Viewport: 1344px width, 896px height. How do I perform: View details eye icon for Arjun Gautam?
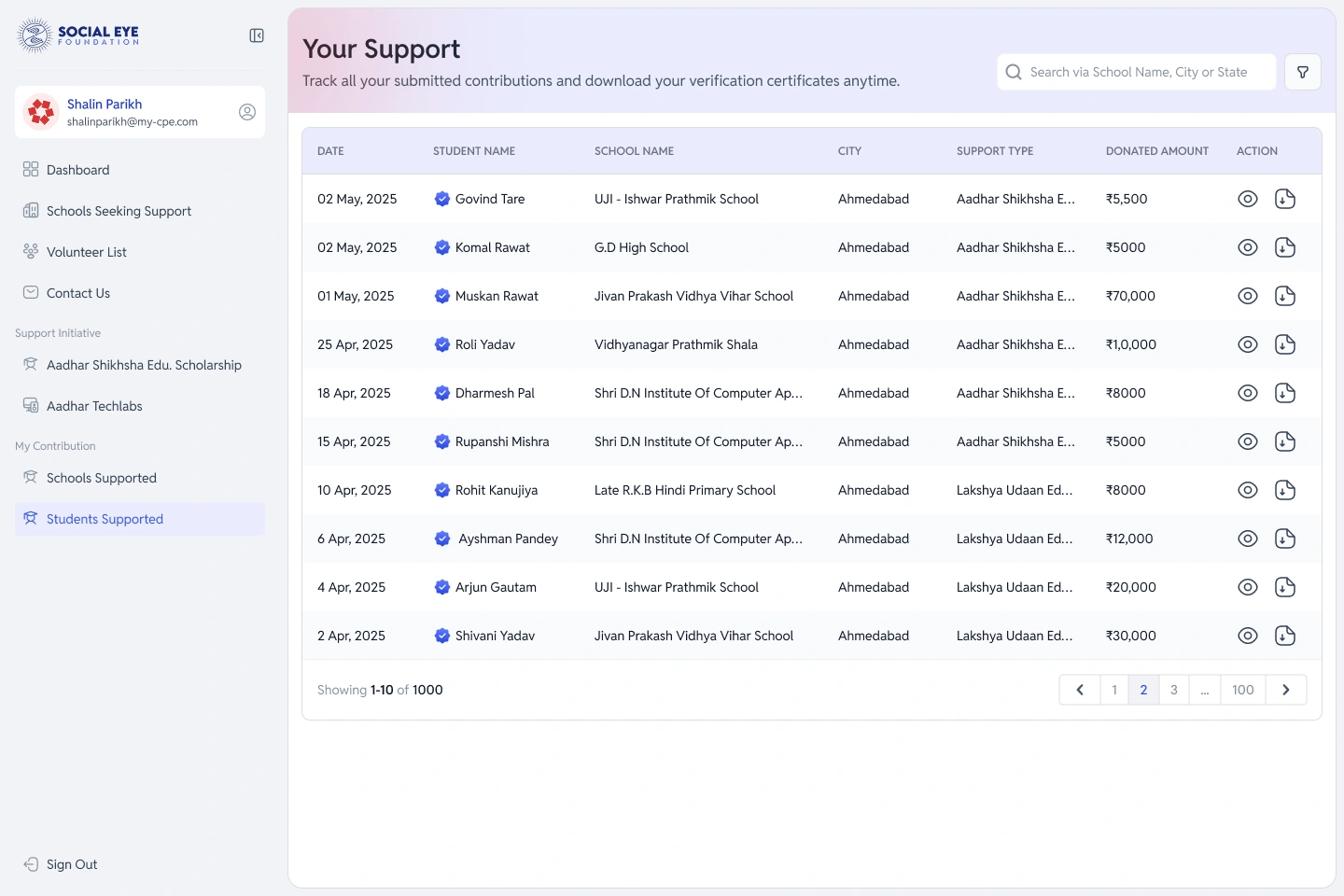pos(1248,587)
